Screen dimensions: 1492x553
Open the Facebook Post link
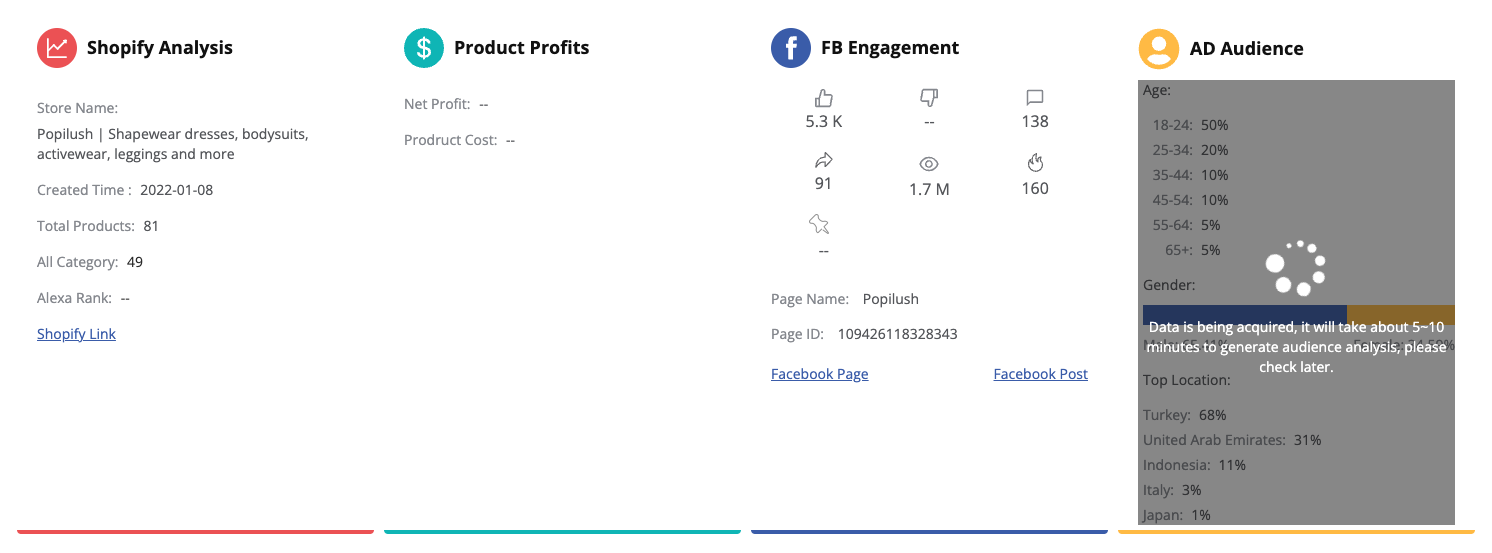pyautogui.click(x=1040, y=374)
